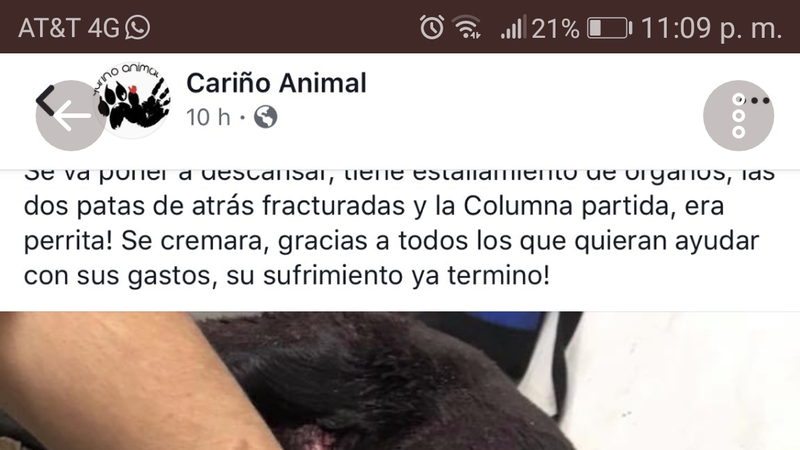Open the injured dog photo
The width and height of the screenshot is (800, 450).
pos(400,381)
